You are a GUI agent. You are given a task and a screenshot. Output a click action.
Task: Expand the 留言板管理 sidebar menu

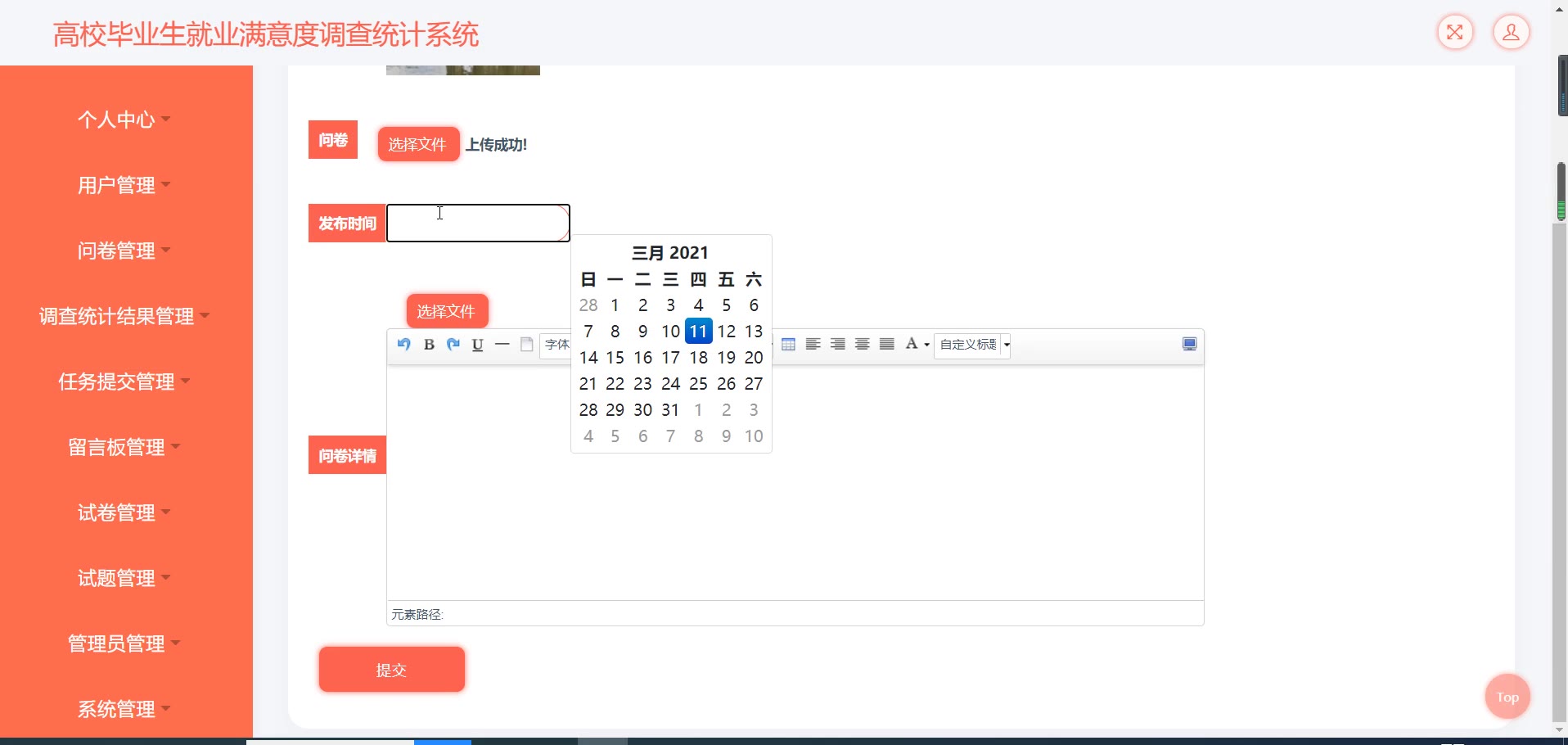(124, 447)
